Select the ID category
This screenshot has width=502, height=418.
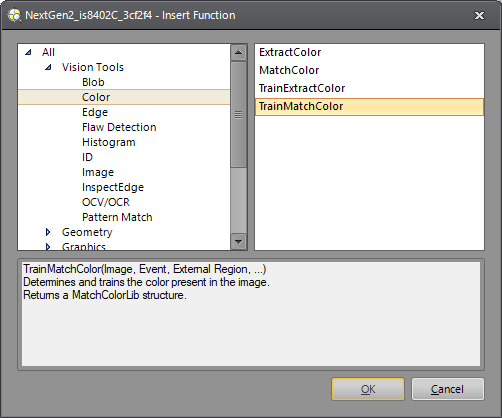tap(87, 157)
